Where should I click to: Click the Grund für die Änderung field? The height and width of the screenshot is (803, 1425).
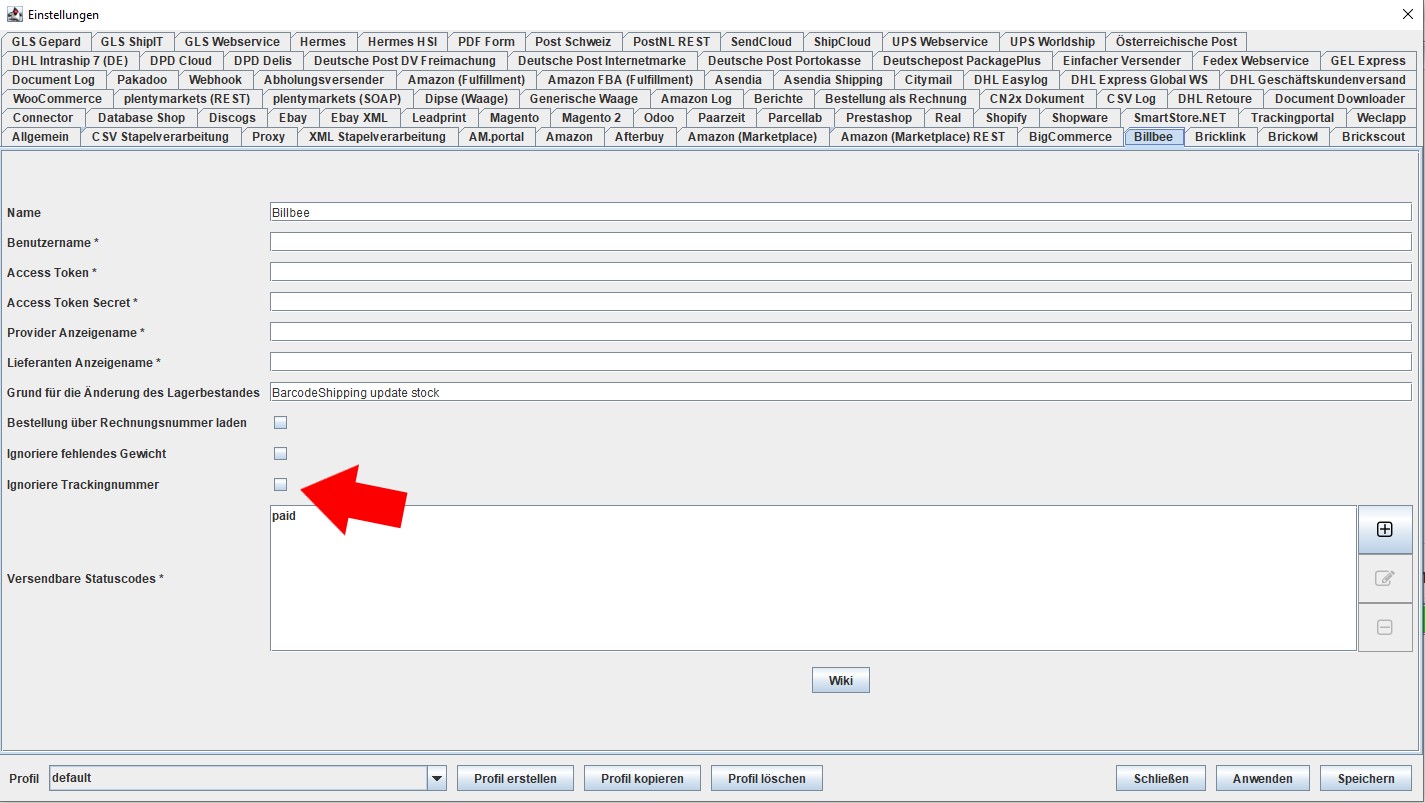click(841, 392)
